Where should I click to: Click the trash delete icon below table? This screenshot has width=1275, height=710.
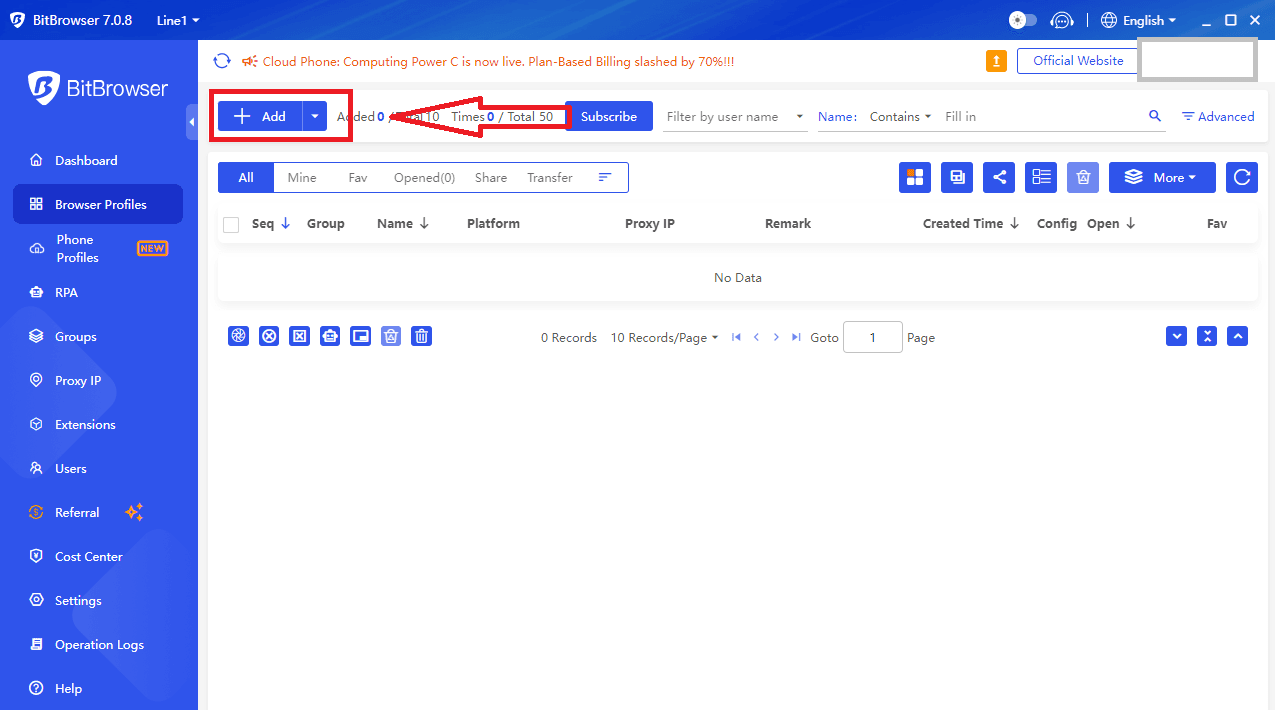coord(422,337)
